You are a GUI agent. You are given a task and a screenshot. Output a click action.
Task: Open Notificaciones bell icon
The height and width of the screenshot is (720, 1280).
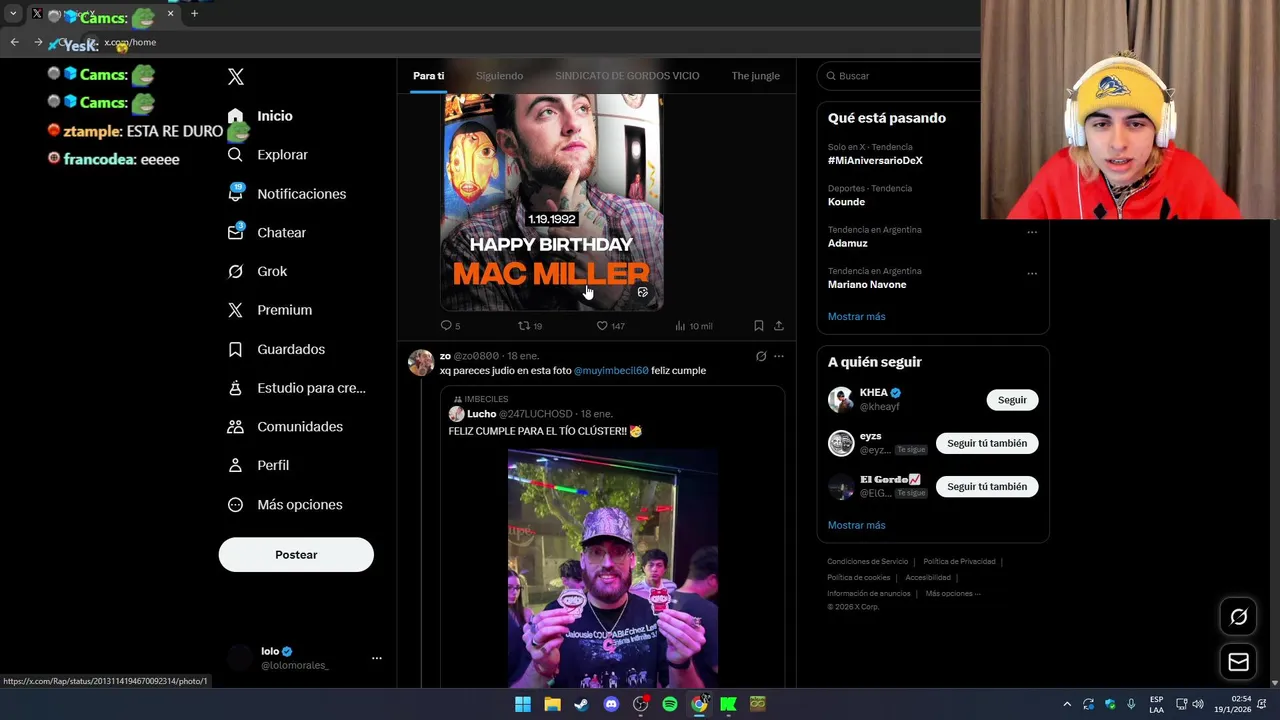click(235, 194)
